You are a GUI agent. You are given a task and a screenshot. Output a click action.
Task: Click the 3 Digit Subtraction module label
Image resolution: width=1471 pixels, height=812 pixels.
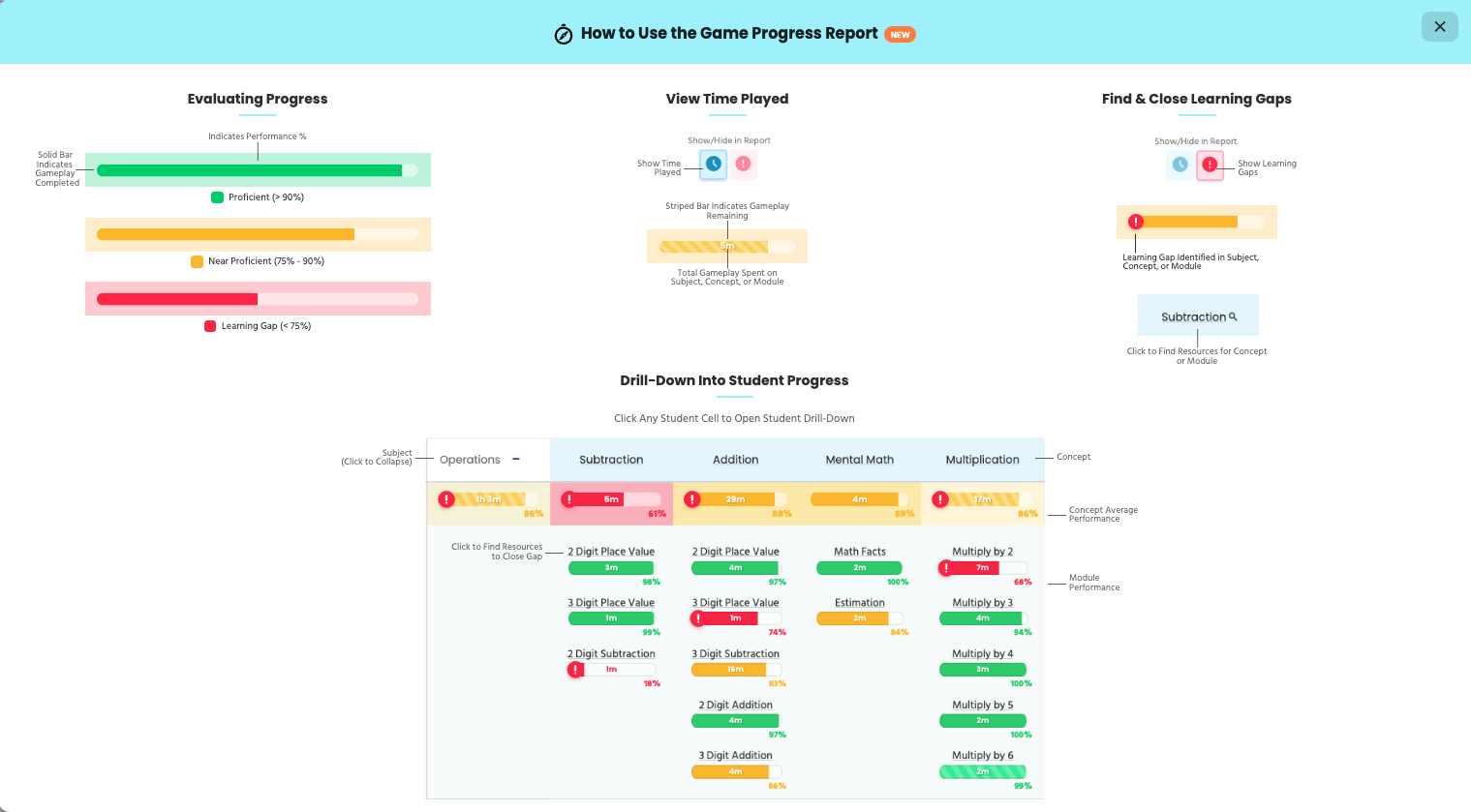pyautogui.click(x=736, y=654)
